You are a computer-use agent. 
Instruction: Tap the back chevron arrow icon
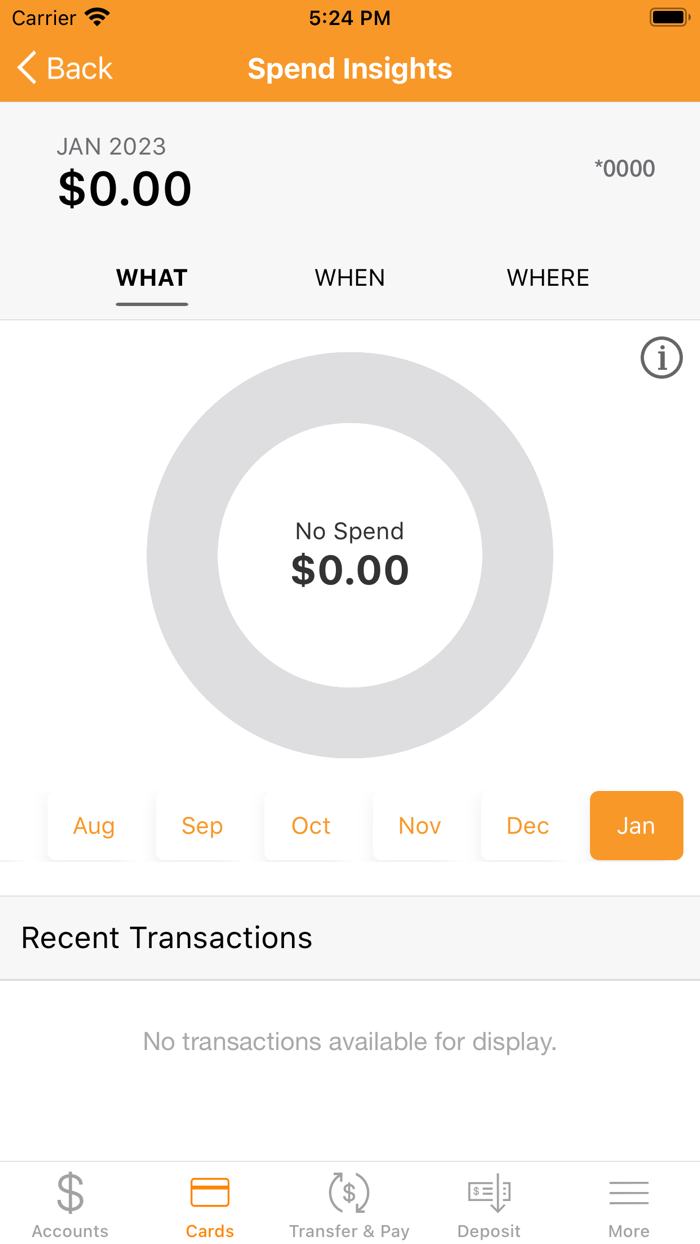tap(25, 68)
